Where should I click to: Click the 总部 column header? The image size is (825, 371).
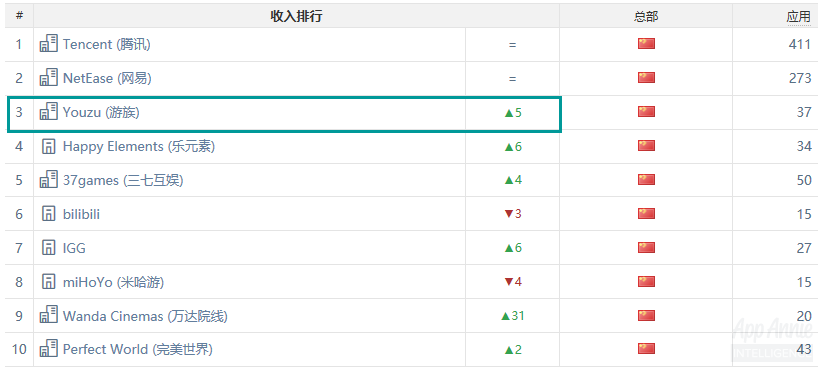coord(646,17)
